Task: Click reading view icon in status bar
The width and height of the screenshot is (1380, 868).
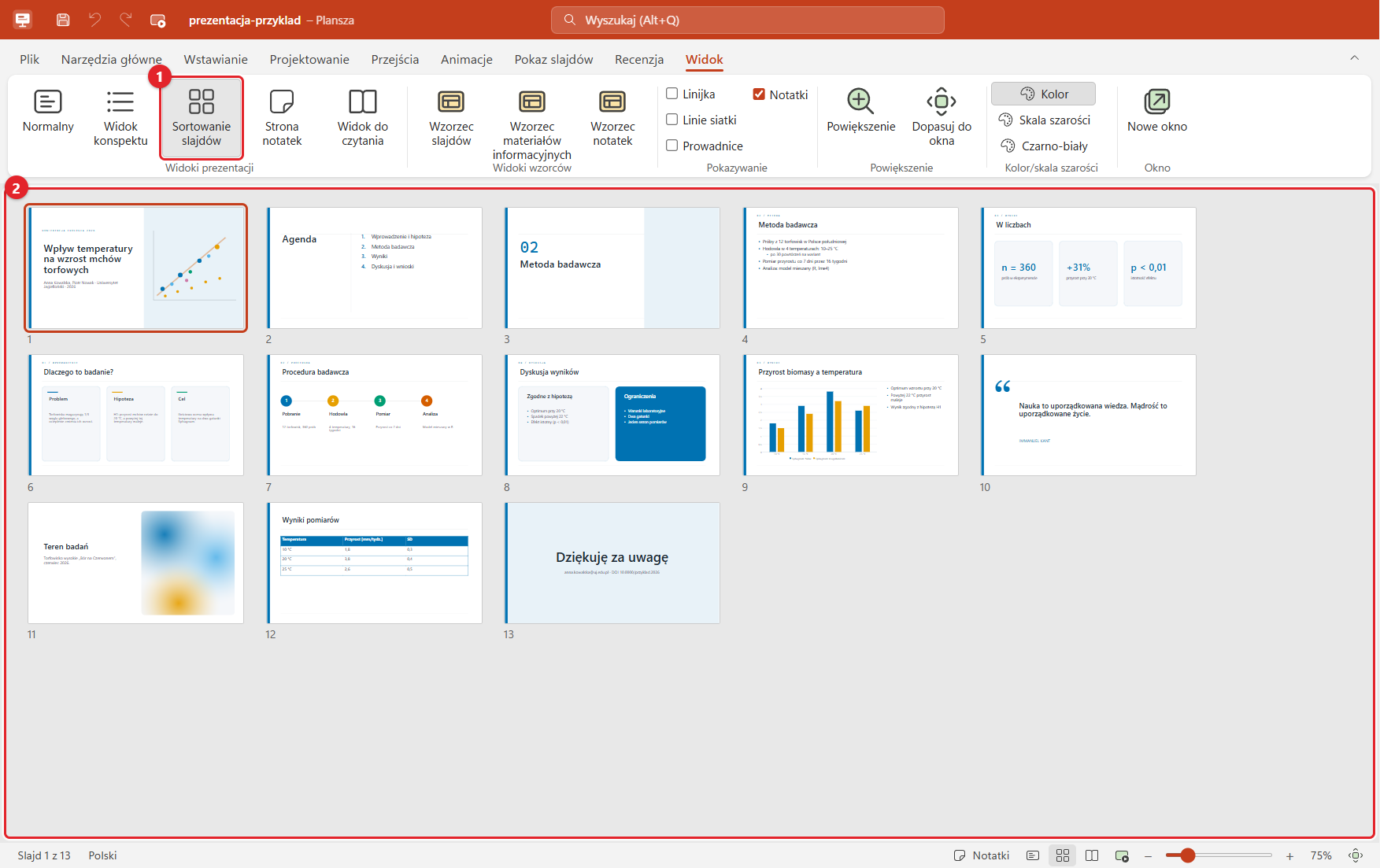Action: 1092,855
